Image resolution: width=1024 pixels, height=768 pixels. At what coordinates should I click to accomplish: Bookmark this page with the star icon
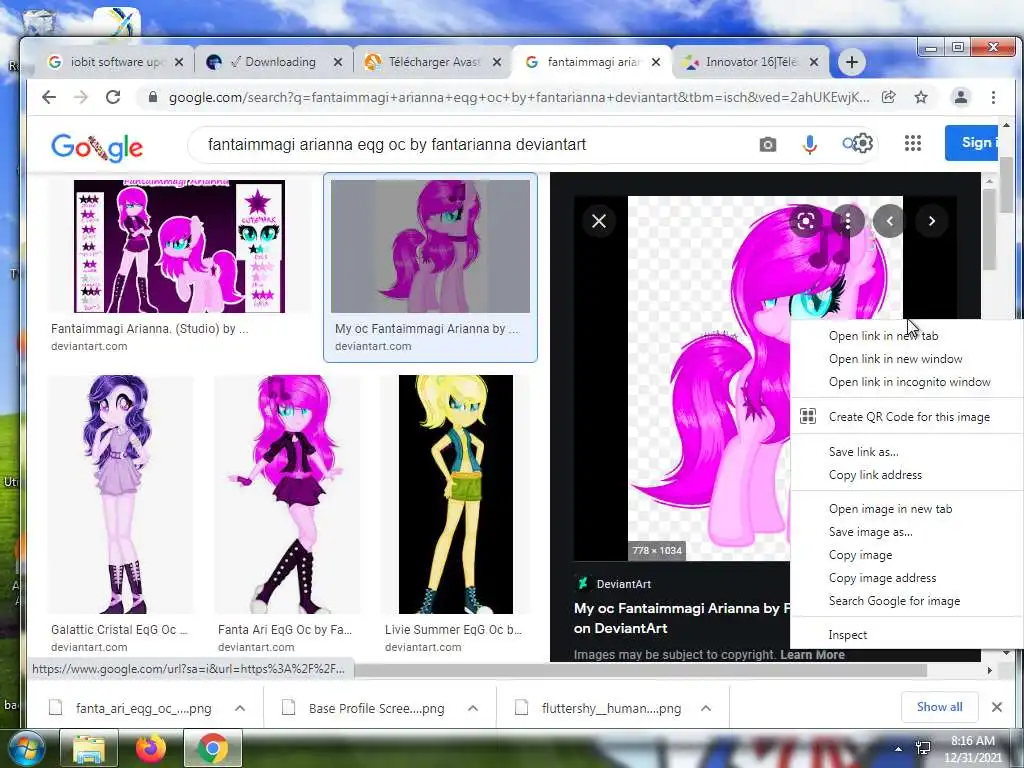tap(921, 97)
